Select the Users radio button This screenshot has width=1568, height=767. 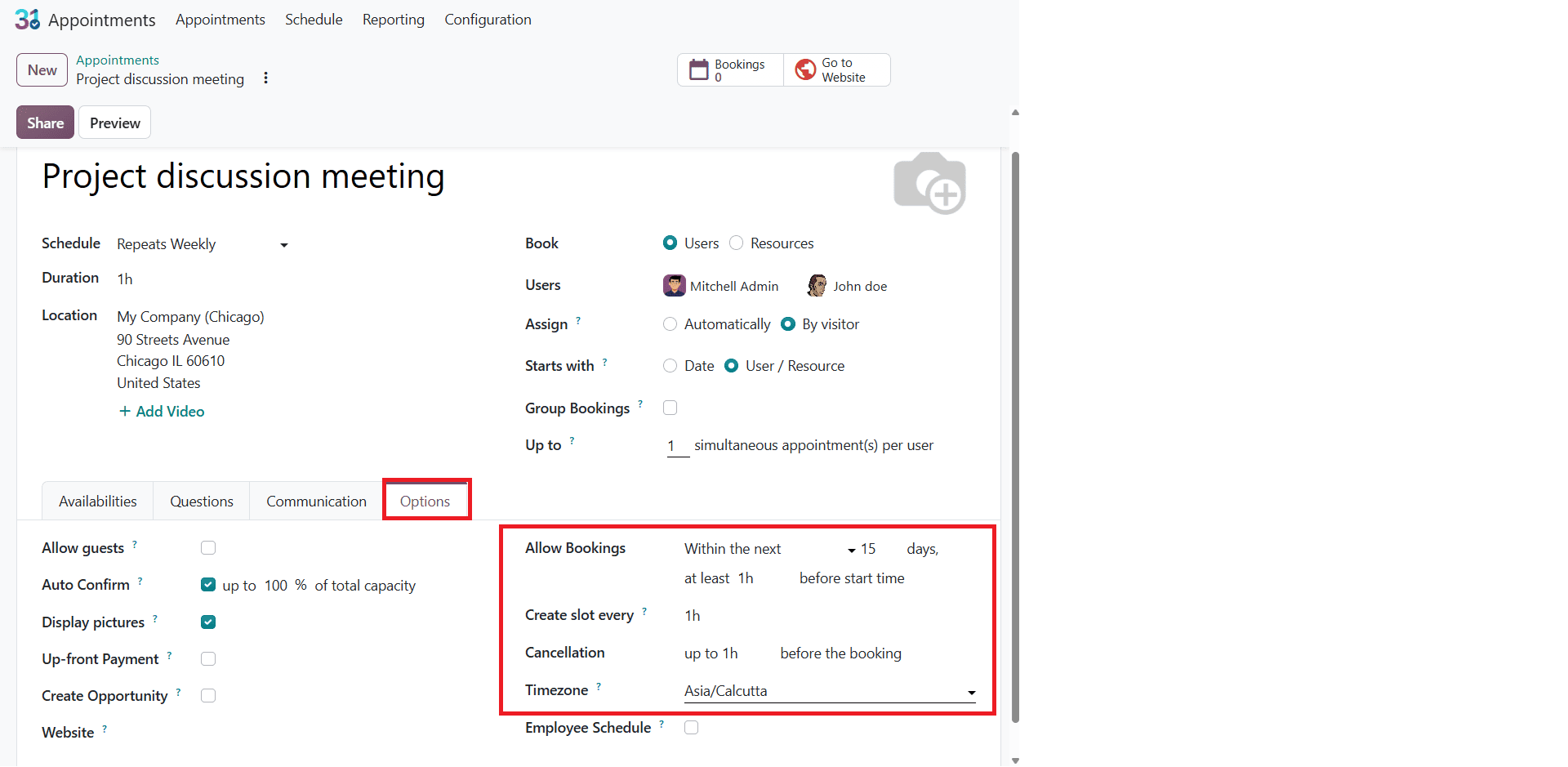[670, 243]
